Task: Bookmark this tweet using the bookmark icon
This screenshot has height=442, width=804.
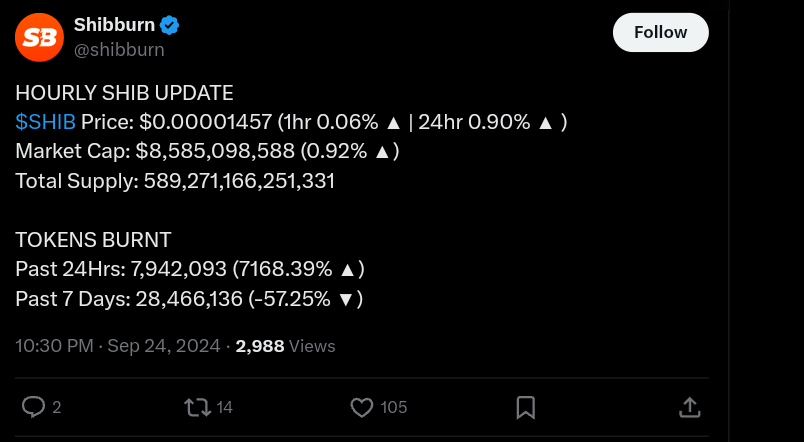Action: 525,407
